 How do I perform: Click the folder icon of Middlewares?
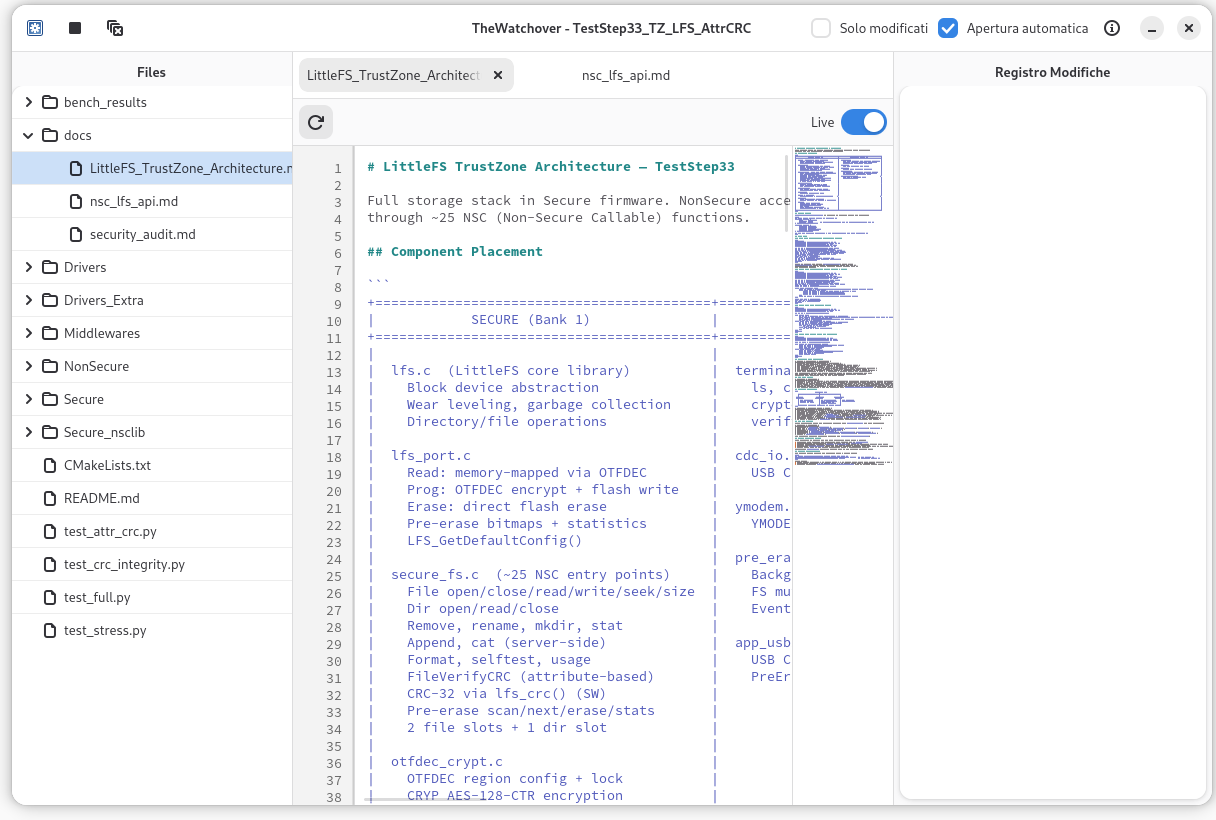[50, 333]
